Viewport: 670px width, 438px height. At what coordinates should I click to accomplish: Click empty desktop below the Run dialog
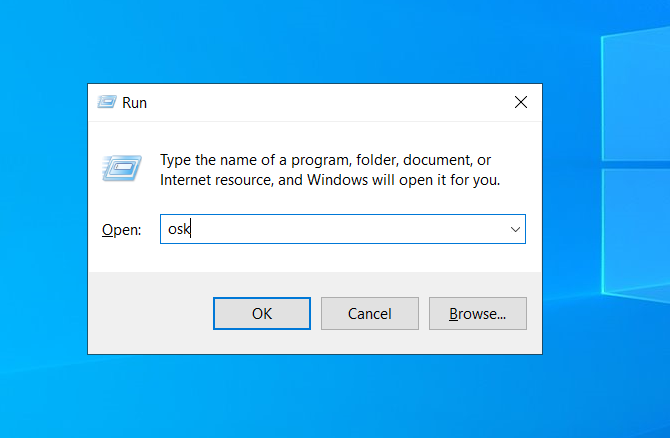315,396
